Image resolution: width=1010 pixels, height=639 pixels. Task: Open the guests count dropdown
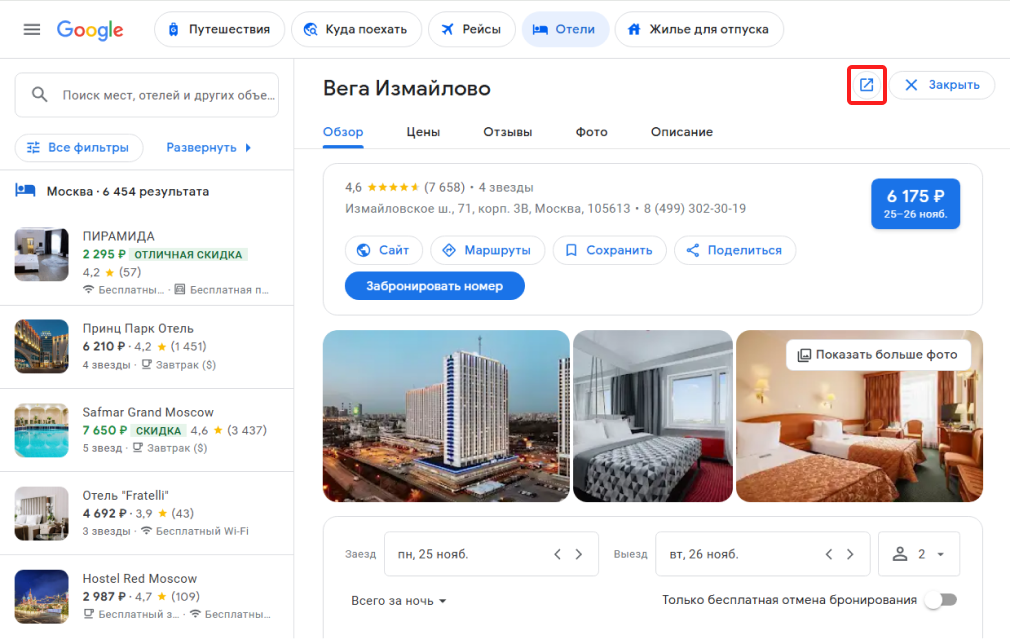pos(919,554)
